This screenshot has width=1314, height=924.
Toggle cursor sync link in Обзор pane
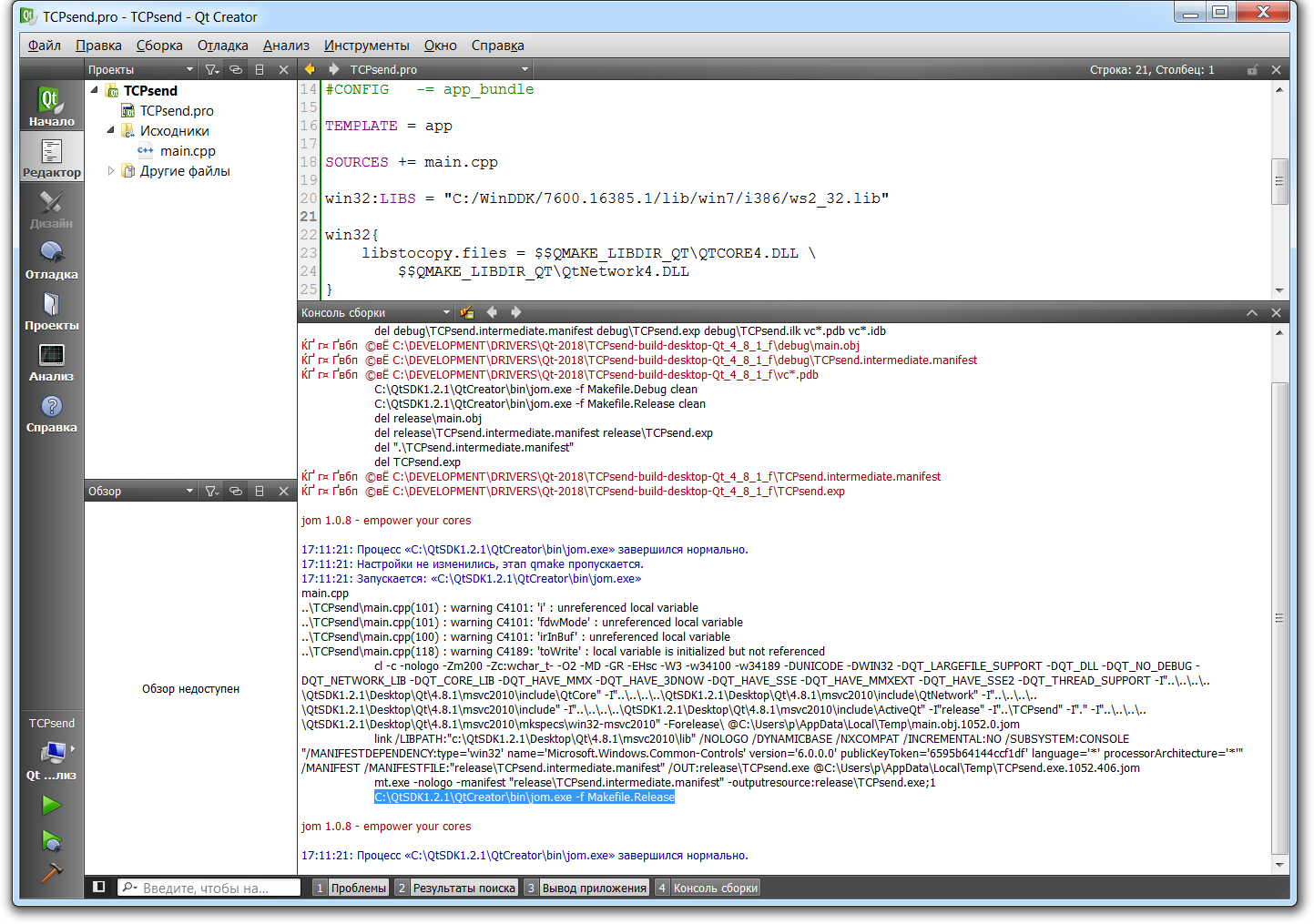pyautogui.click(x=236, y=491)
